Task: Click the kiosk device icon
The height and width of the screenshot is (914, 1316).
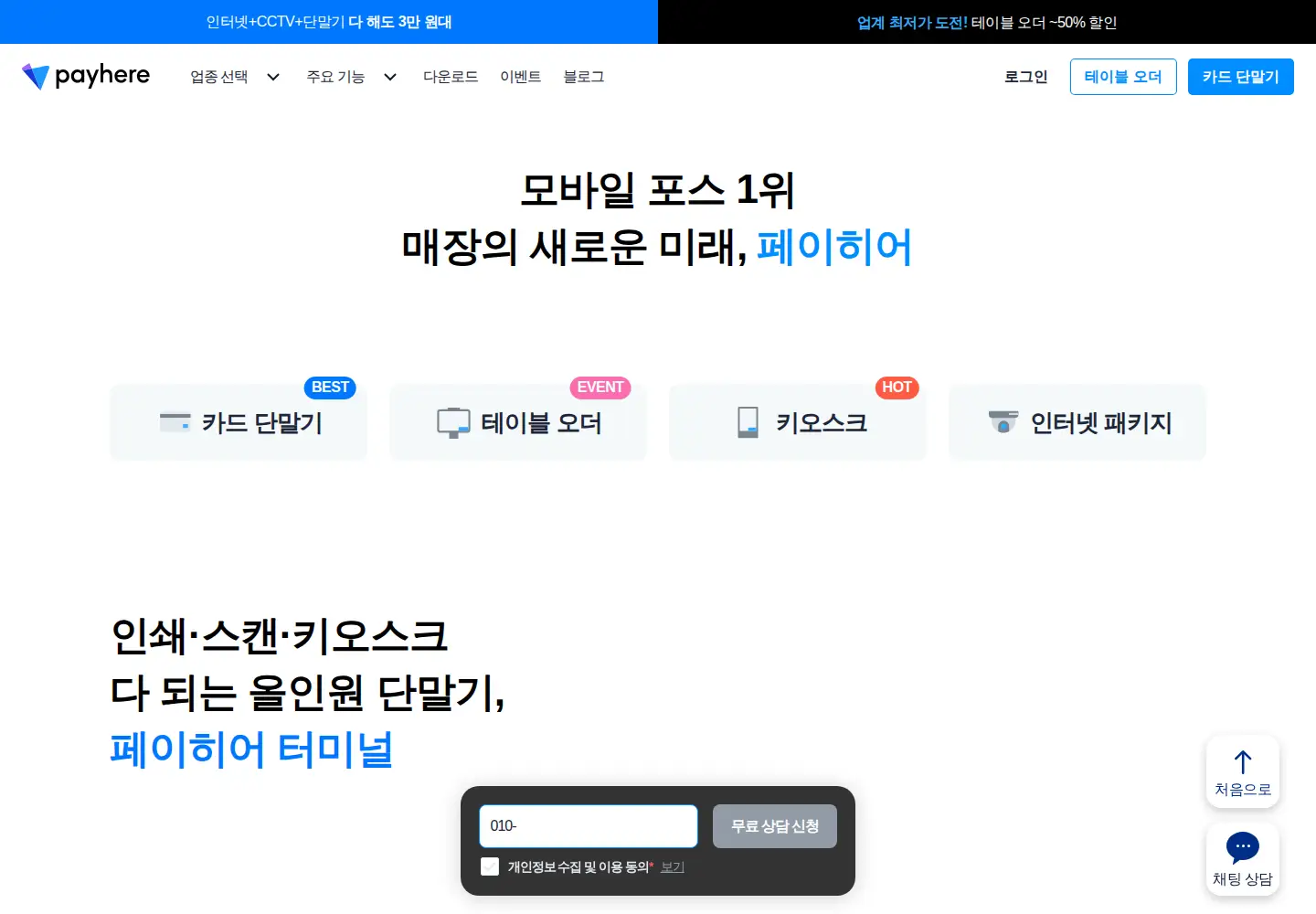Action: tap(748, 422)
